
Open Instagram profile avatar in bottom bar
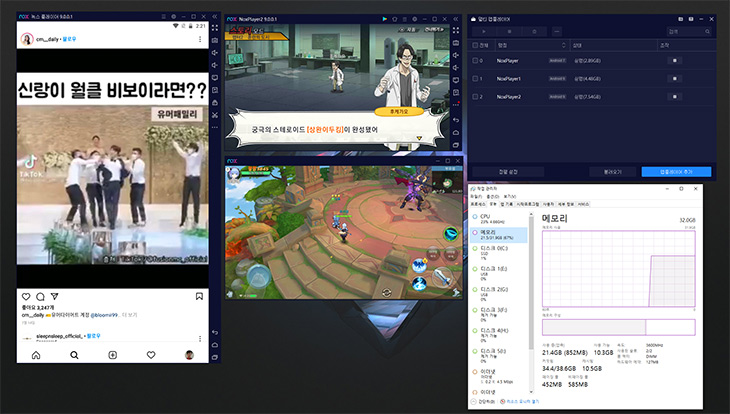click(189, 355)
